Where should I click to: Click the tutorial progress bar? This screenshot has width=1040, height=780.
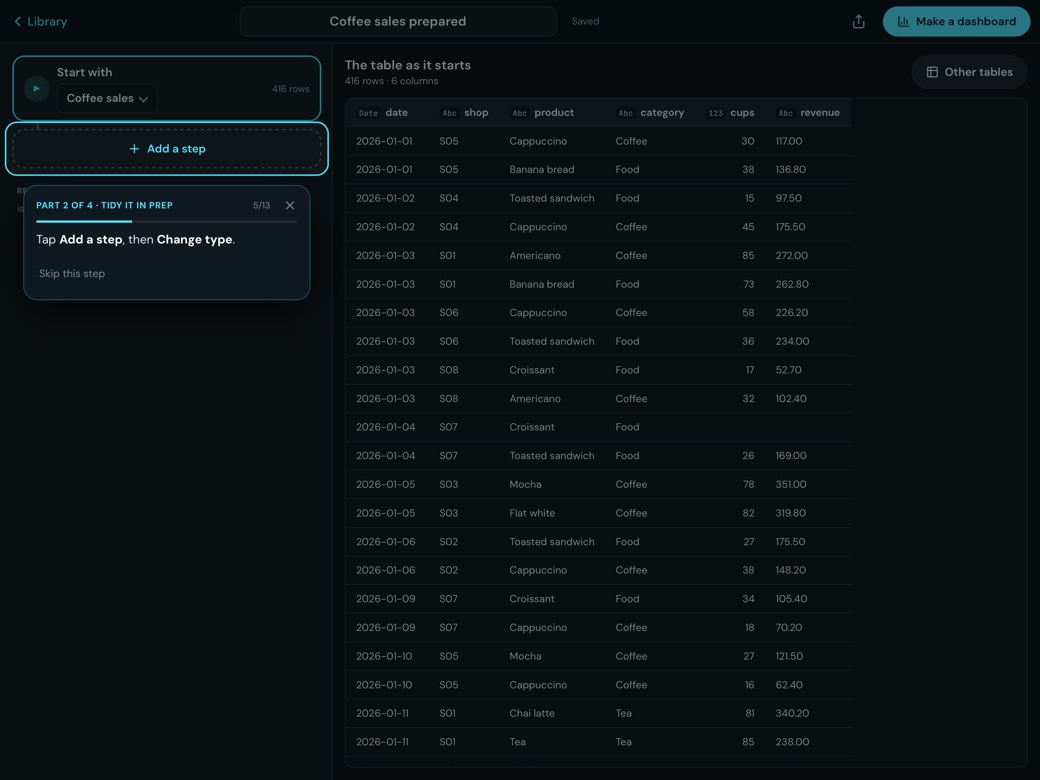click(166, 222)
